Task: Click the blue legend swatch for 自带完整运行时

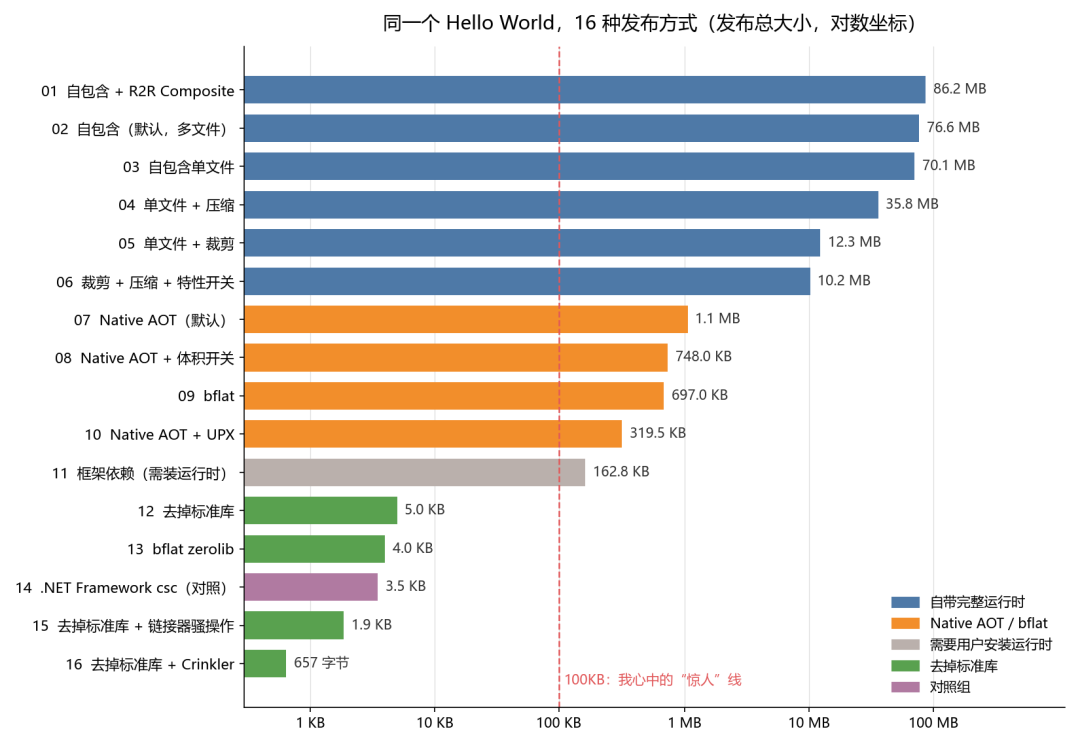Action: click(905, 602)
